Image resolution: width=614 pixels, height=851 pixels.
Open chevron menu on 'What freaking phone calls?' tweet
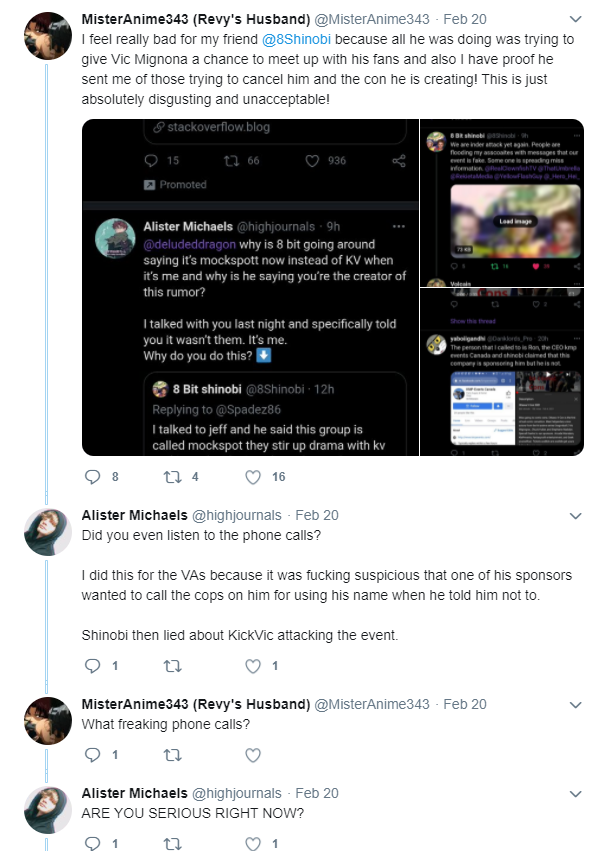pyautogui.click(x=575, y=704)
